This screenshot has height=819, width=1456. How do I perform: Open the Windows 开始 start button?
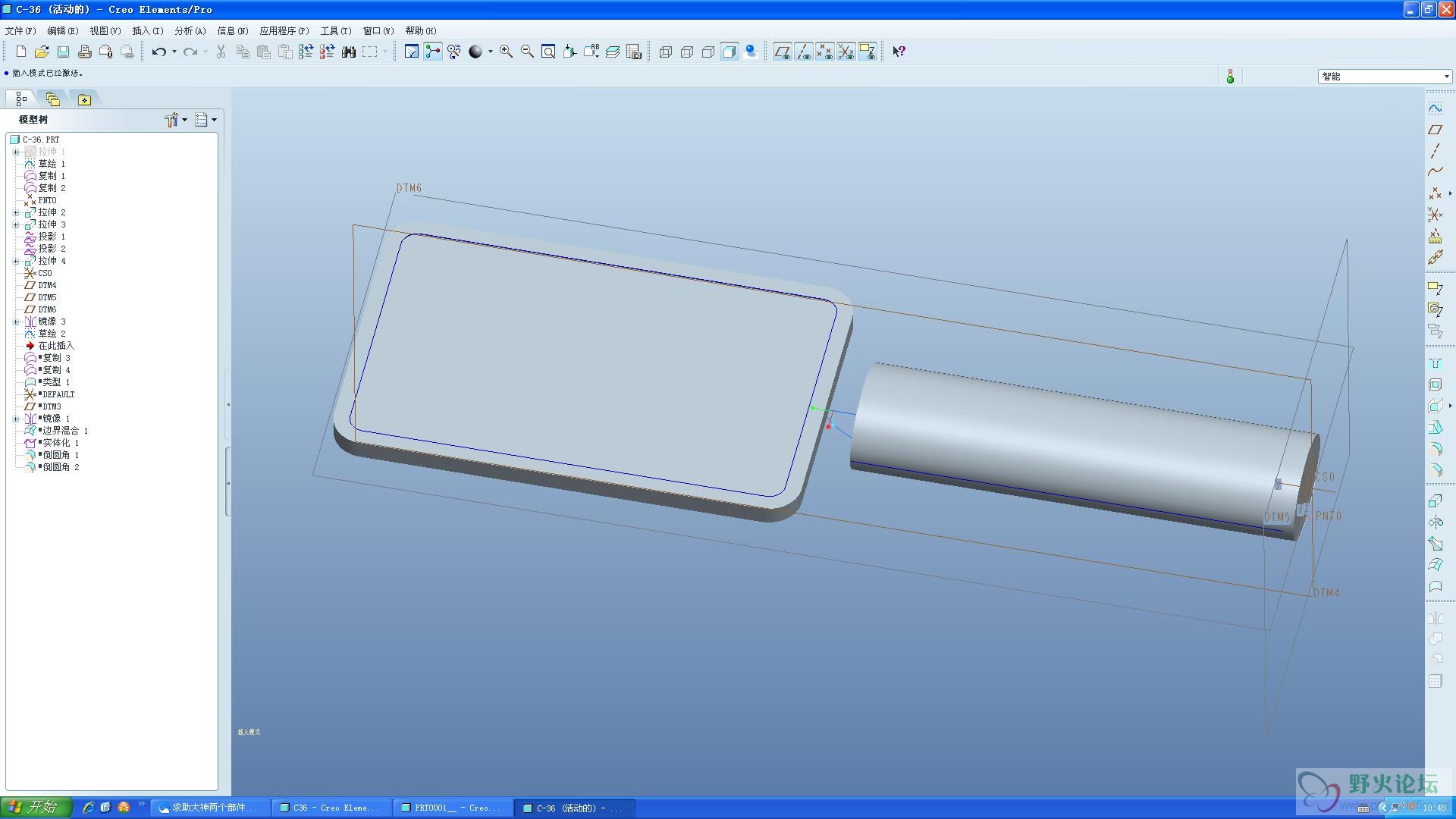(35, 808)
